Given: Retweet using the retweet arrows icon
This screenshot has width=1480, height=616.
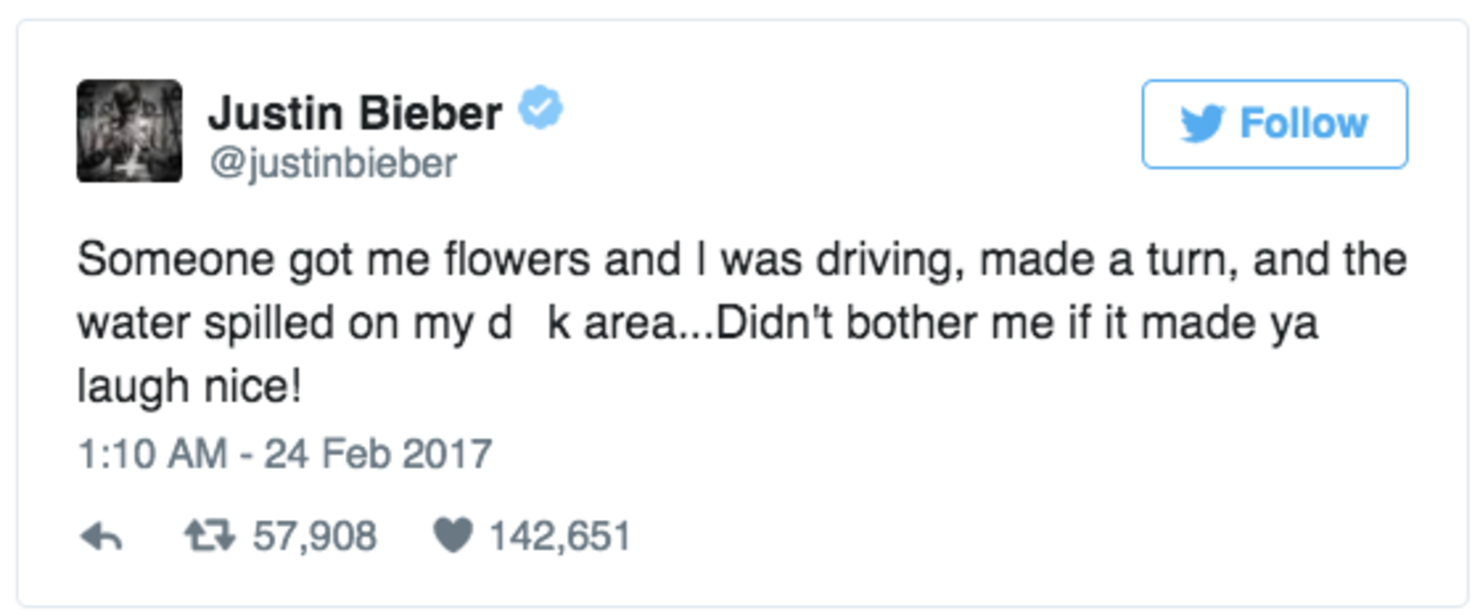Looking at the screenshot, I should click(209, 537).
